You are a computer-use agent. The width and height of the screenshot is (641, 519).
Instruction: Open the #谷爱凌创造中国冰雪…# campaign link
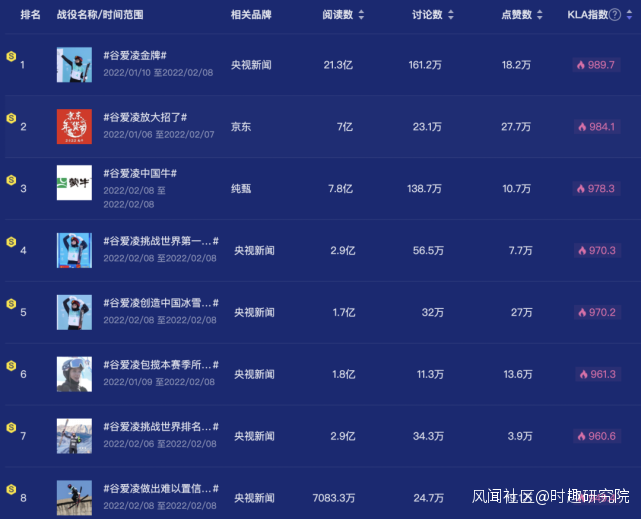(161, 303)
